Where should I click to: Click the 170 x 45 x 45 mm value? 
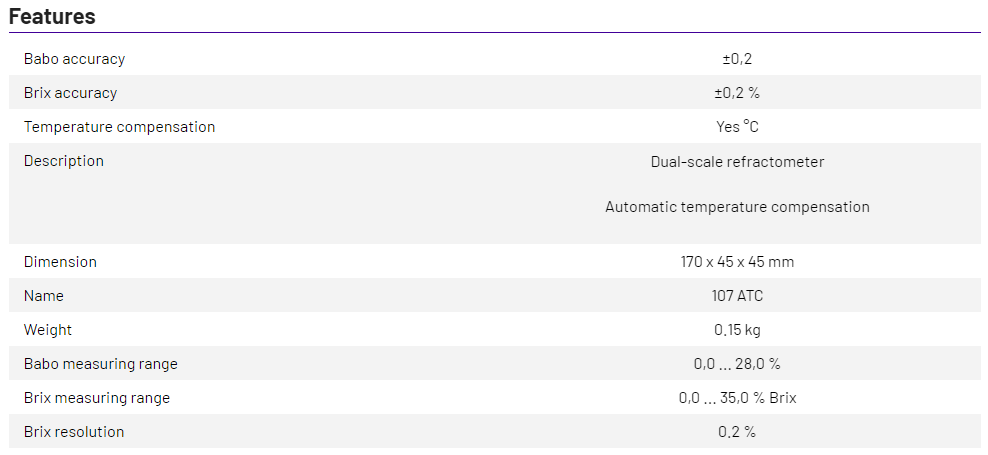tap(737, 262)
